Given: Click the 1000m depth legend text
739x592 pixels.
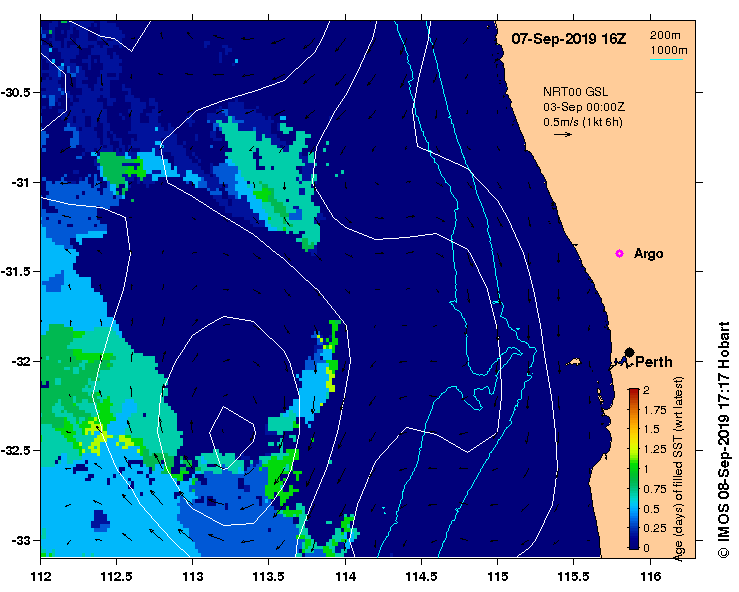Looking at the screenshot, I should [669, 50].
